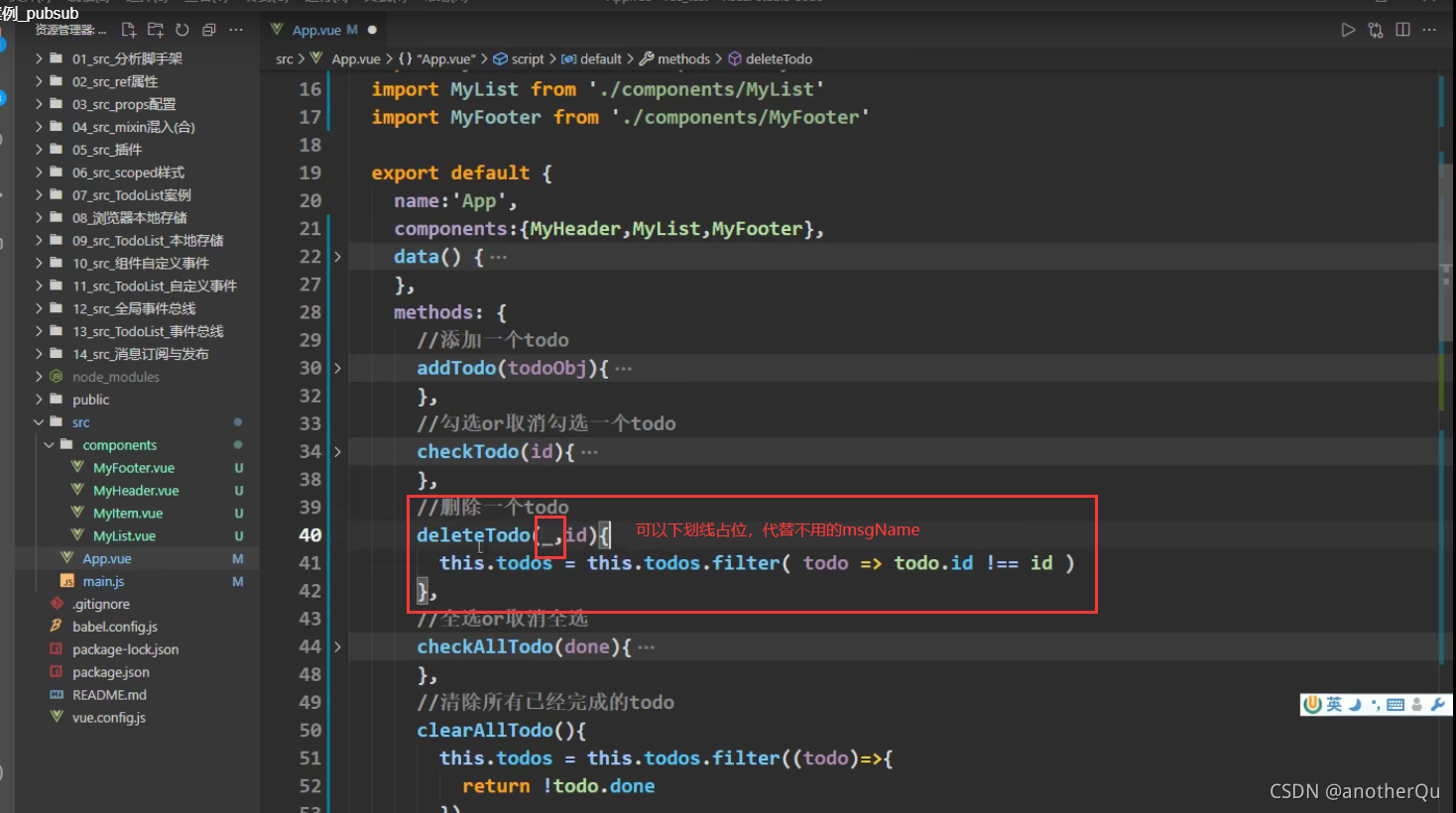The height and width of the screenshot is (813, 1456).
Task: Select the 12_src_全局事件总线 folder
Action: click(x=134, y=308)
